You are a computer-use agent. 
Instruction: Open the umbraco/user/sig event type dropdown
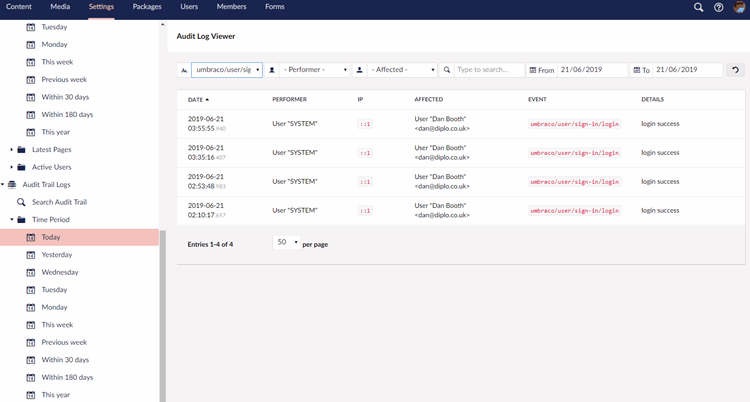click(227, 70)
